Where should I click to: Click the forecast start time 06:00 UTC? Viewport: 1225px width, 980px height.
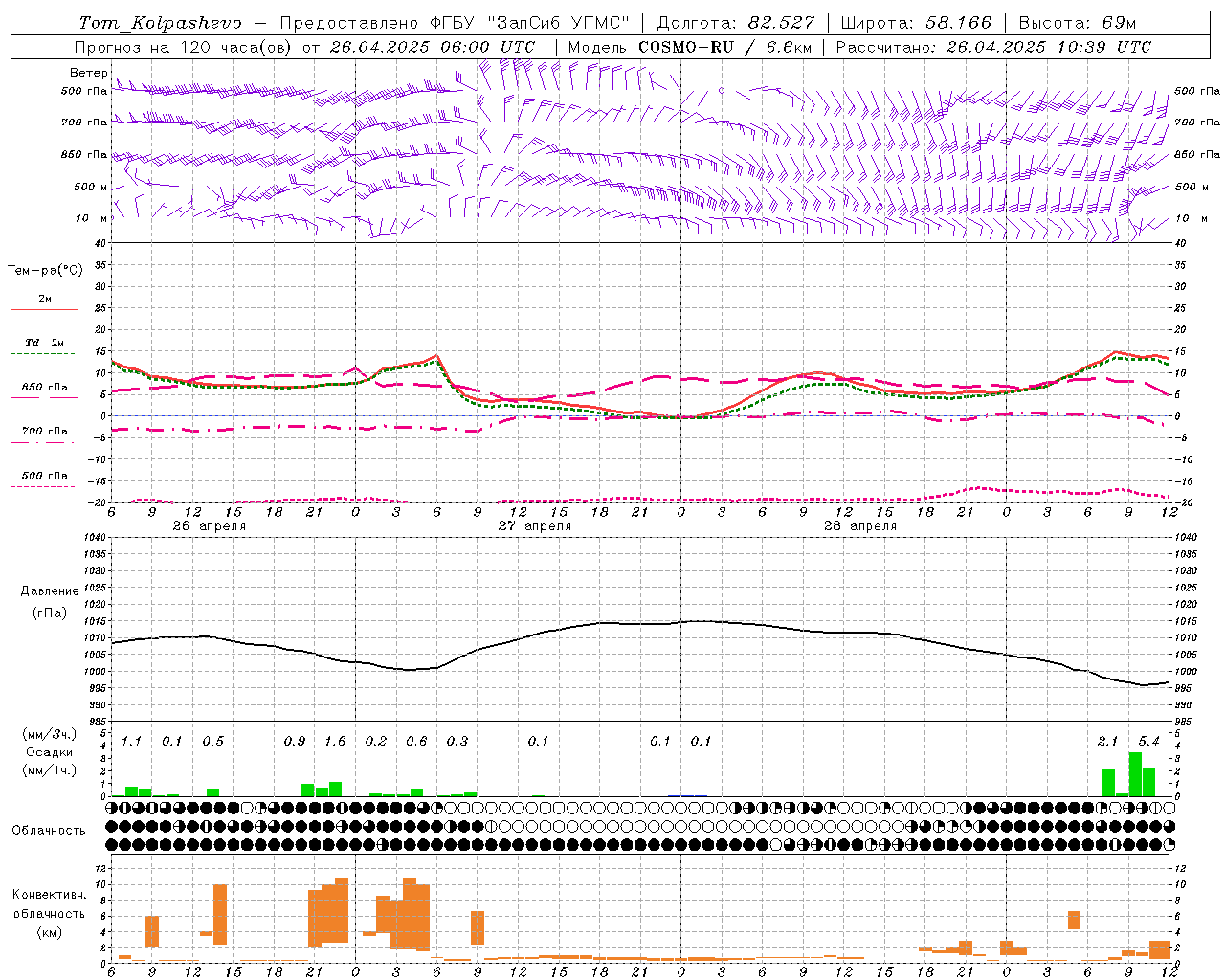(473, 47)
